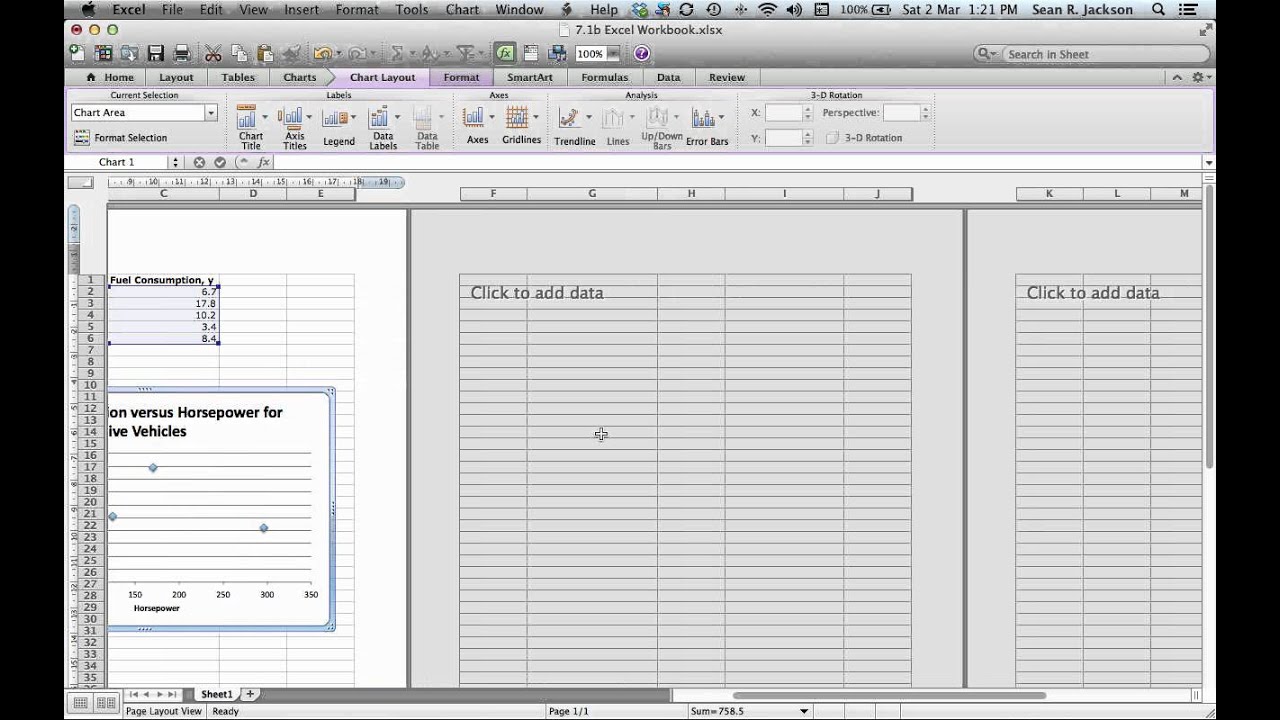
Task: Click the Save disk icon in toolbar
Action: pyautogui.click(x=156, y=54)
